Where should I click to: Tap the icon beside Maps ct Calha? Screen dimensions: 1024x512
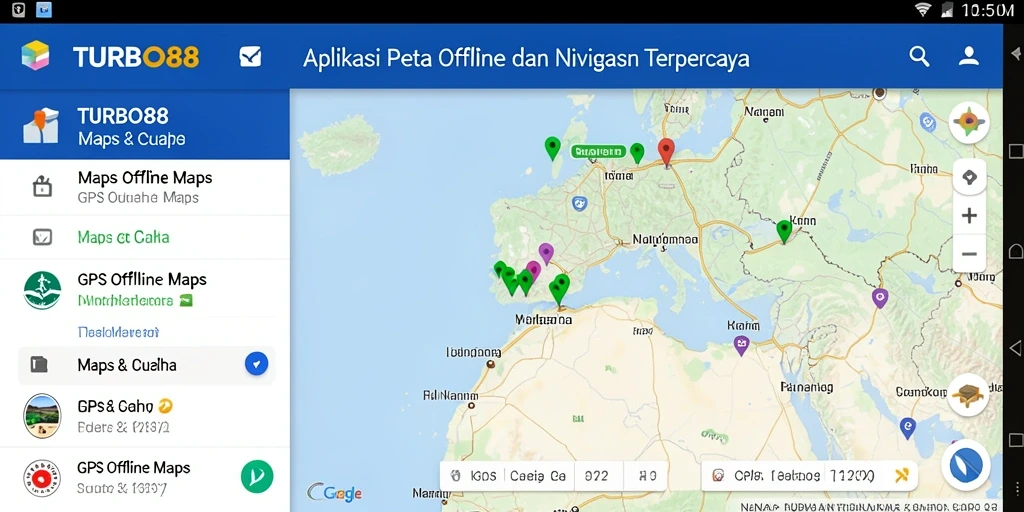click(x=42, y=236)
